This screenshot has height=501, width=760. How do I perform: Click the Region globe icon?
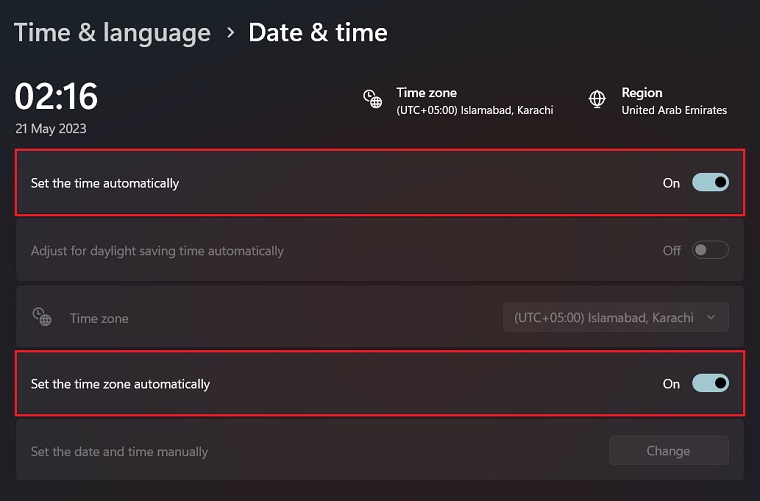pos(597,99)
